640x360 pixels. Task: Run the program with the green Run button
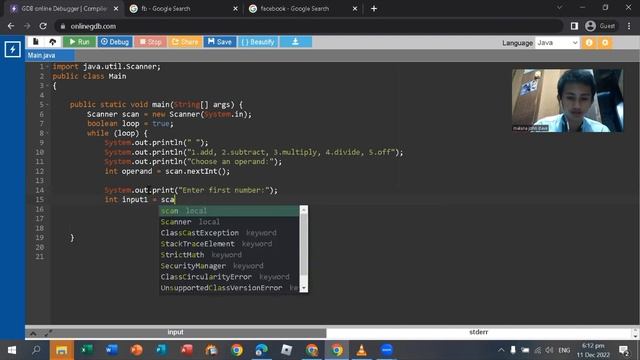tap(79, 42)
